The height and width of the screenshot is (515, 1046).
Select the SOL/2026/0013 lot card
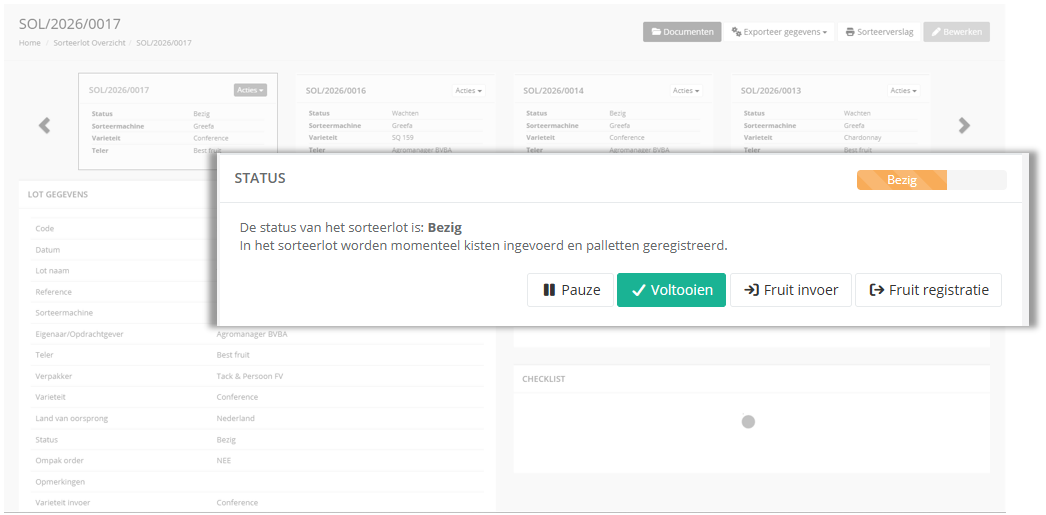[x=830, y=115]
